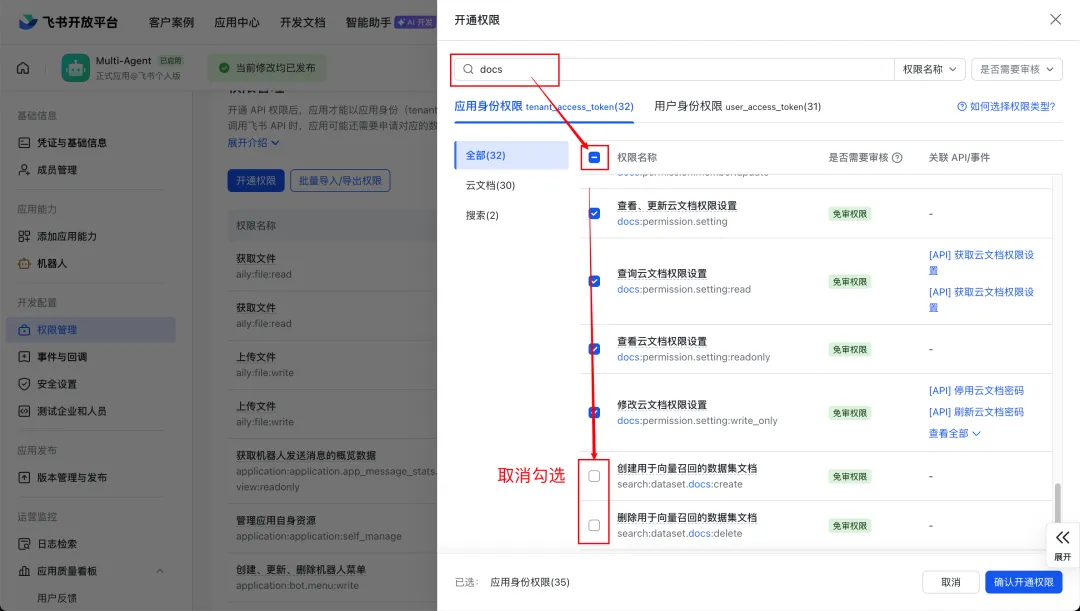Select the 全部(32) category

(x=511, y=156)
